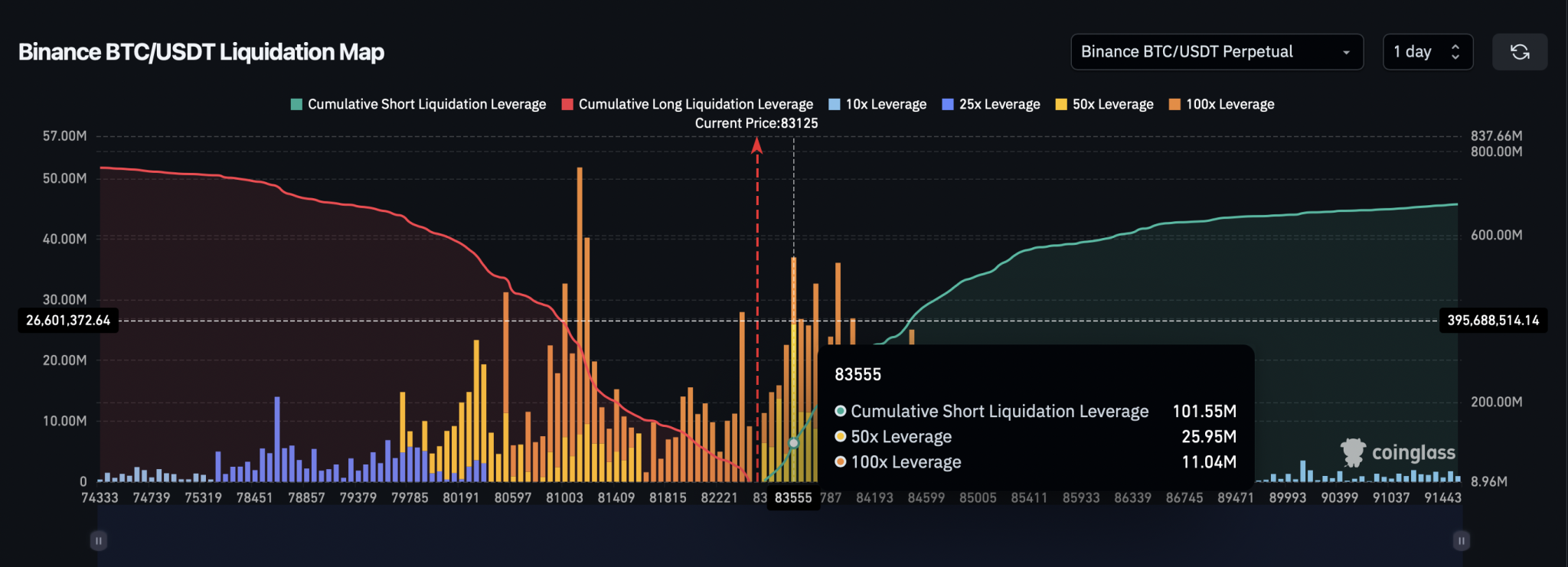Click the 57.00M left axis label
This screenshot has height=567, width=1568.
64,136
